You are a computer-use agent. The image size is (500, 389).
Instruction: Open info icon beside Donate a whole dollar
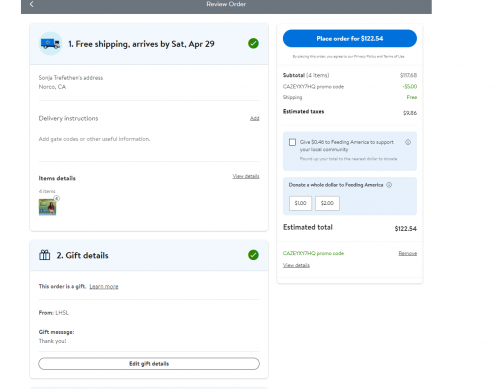click(389, 185)
